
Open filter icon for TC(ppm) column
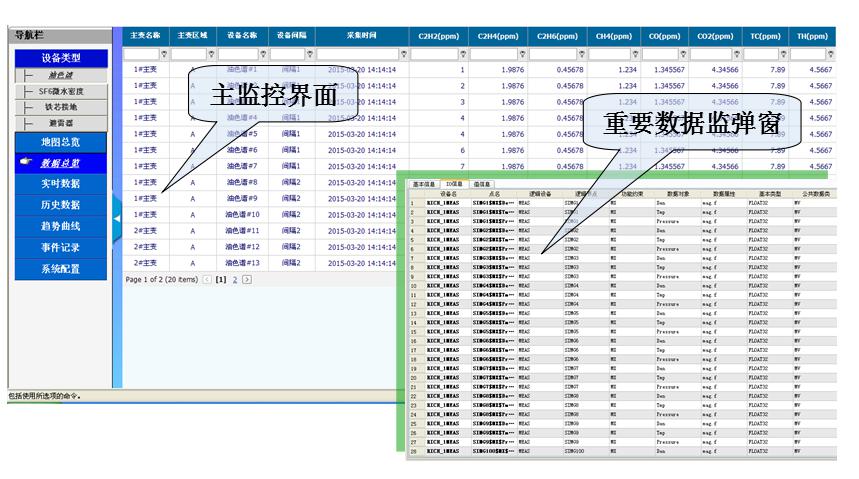(783, 54)
